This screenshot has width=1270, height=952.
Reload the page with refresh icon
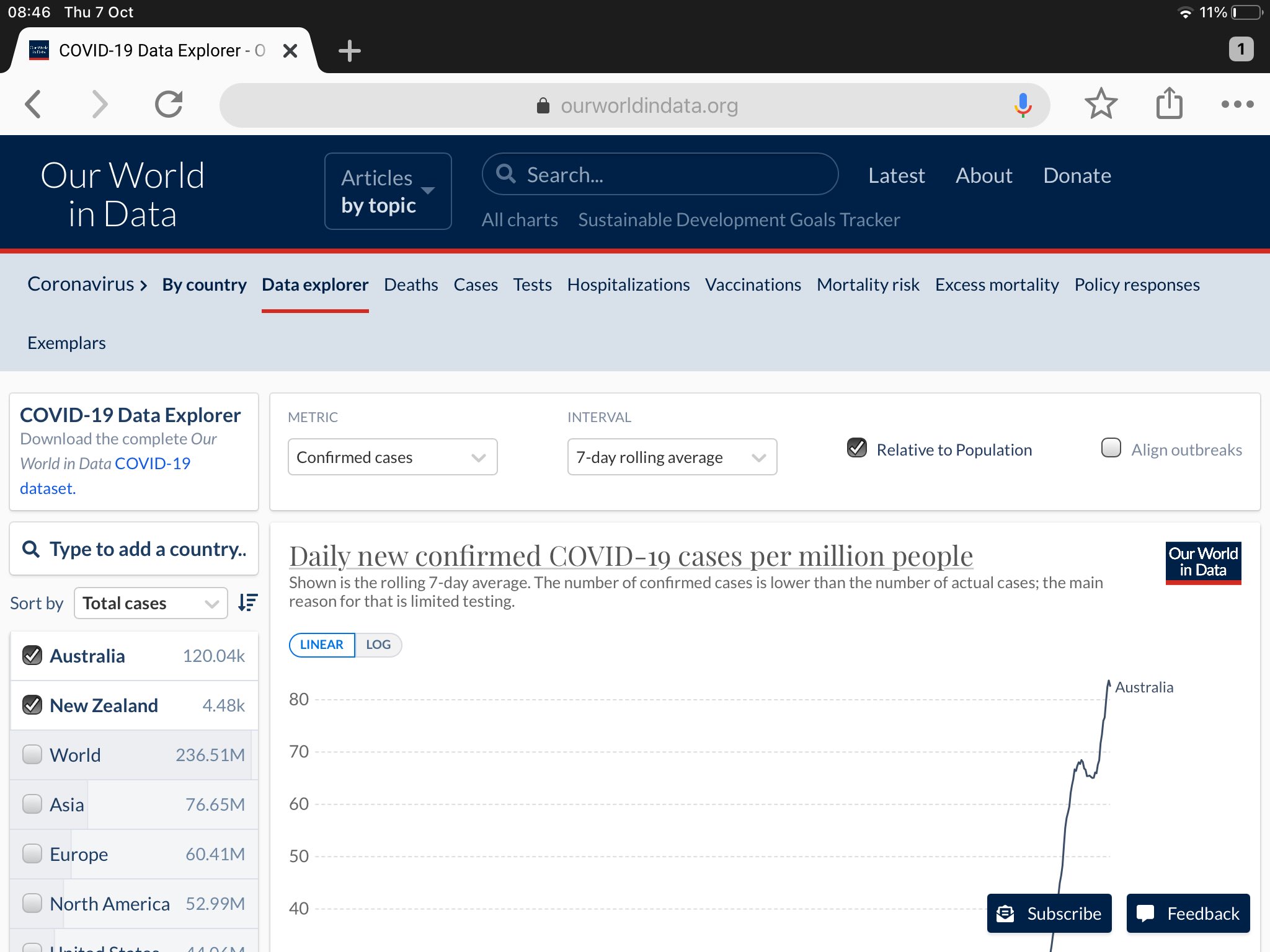(x=169, y=104)
